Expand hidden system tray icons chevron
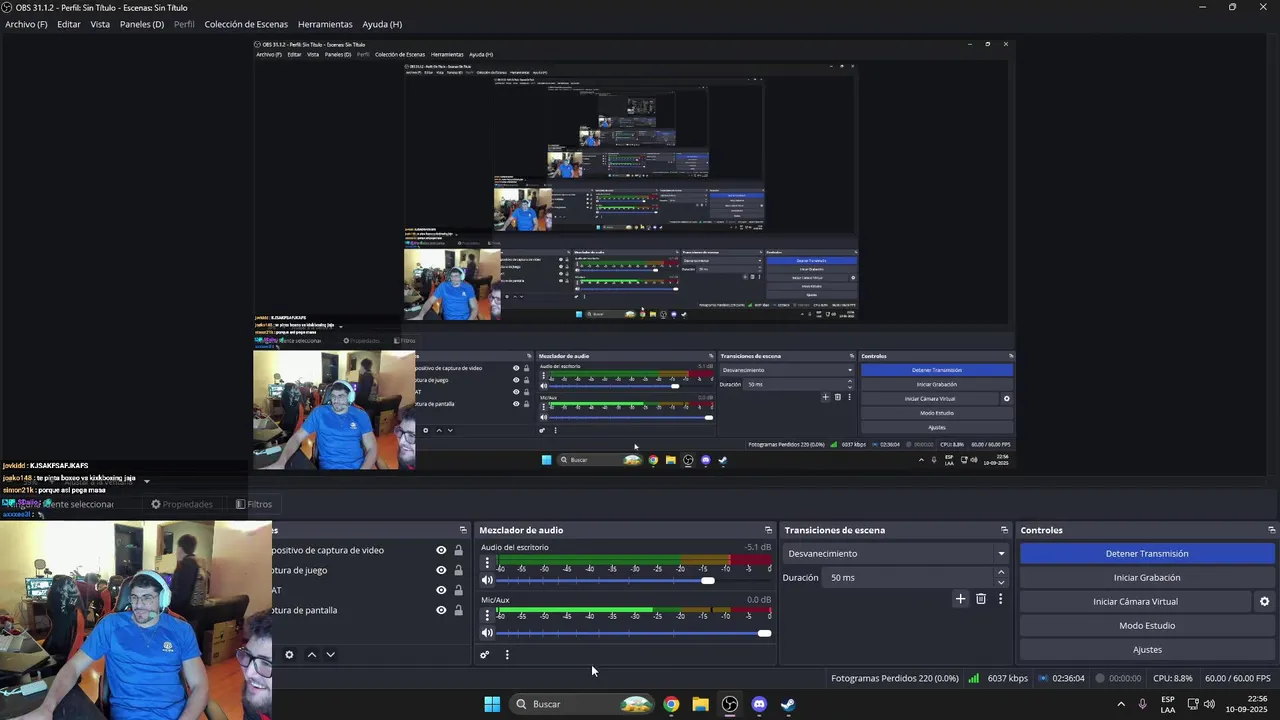Image resolution: width=1280 pixels, height=720 pixels. (x=1120, y=704)
